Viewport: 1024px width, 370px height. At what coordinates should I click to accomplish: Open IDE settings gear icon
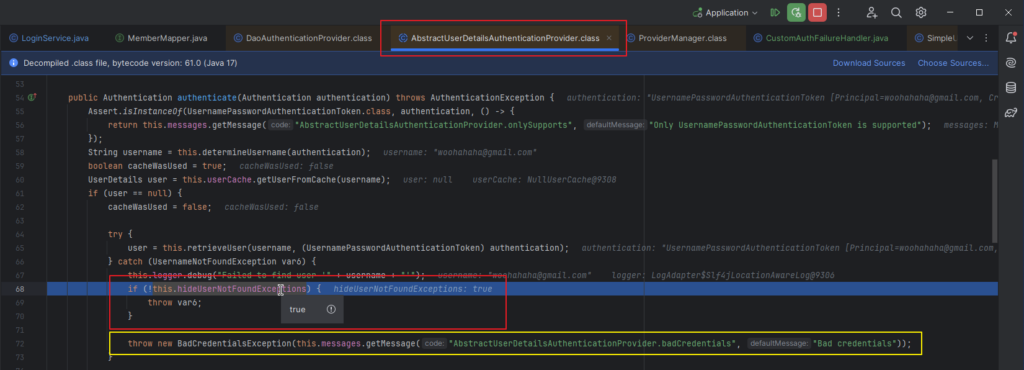921,12
